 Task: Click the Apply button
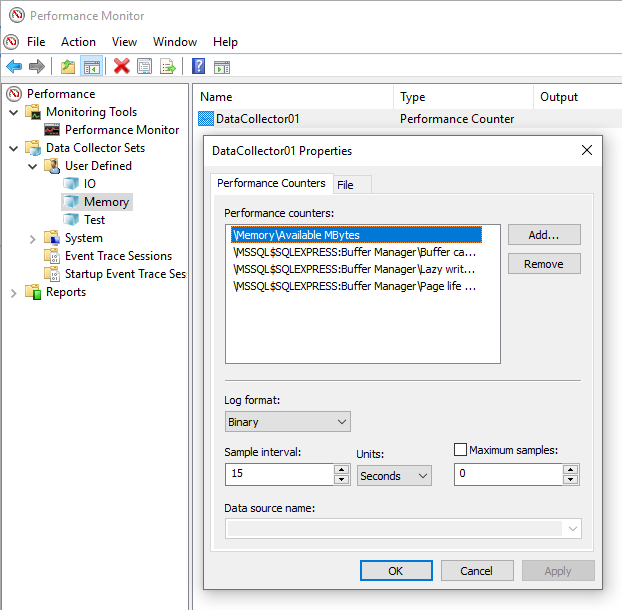[x=558, y=571]
